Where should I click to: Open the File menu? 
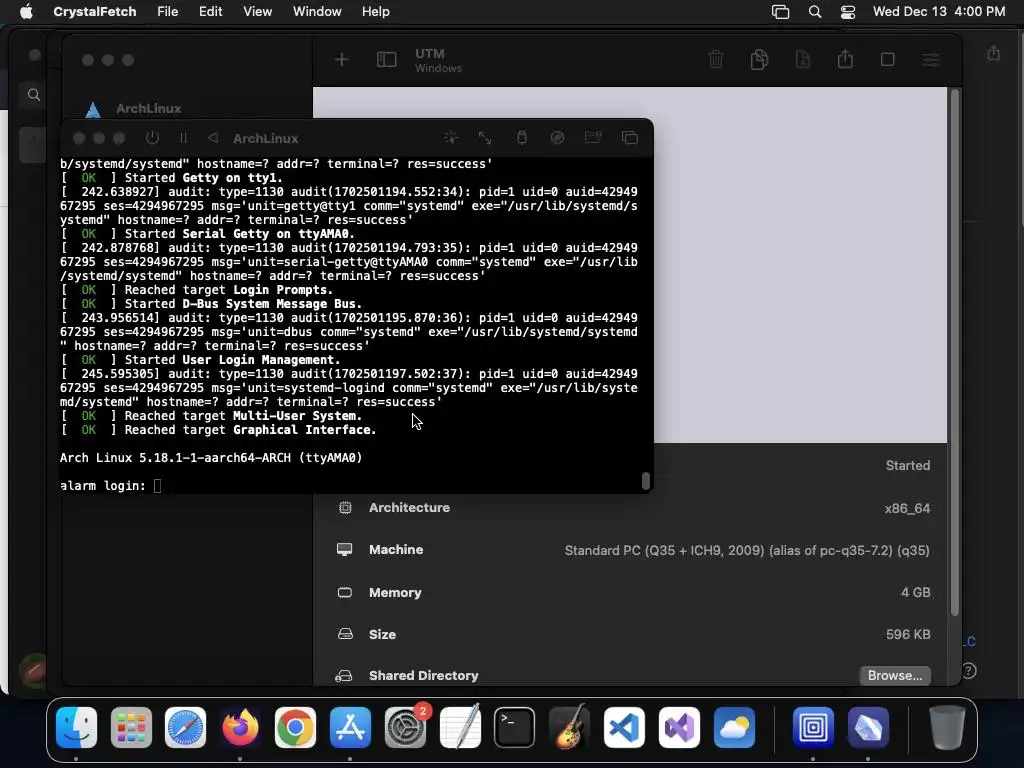(168, 12)
